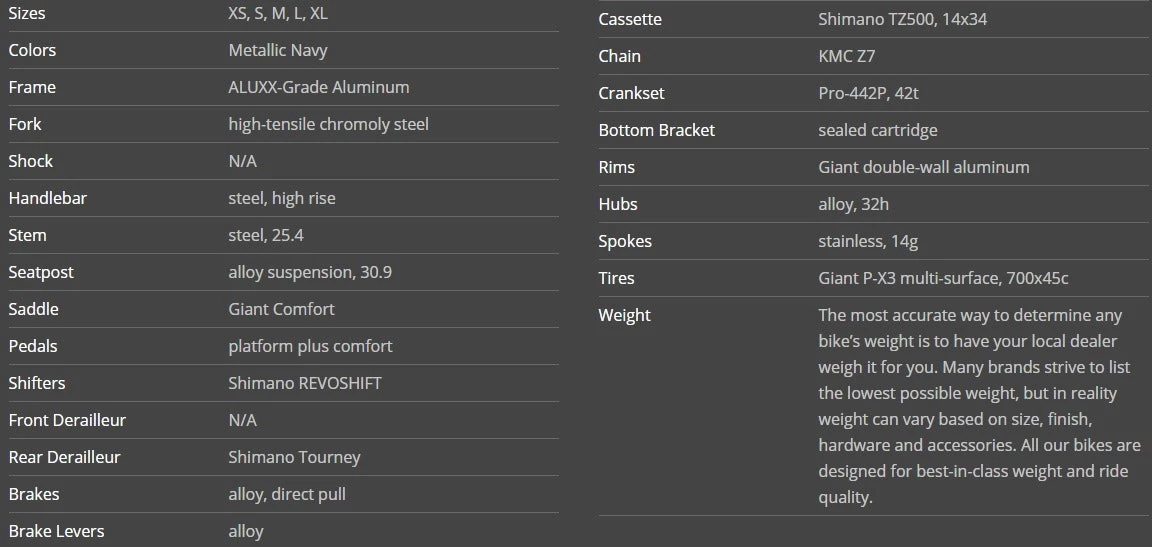Select the Shimano Tourney rear derailleur text
This screenshot has width=1152, height=547.
pyautogui.click(x=294, y=457)
